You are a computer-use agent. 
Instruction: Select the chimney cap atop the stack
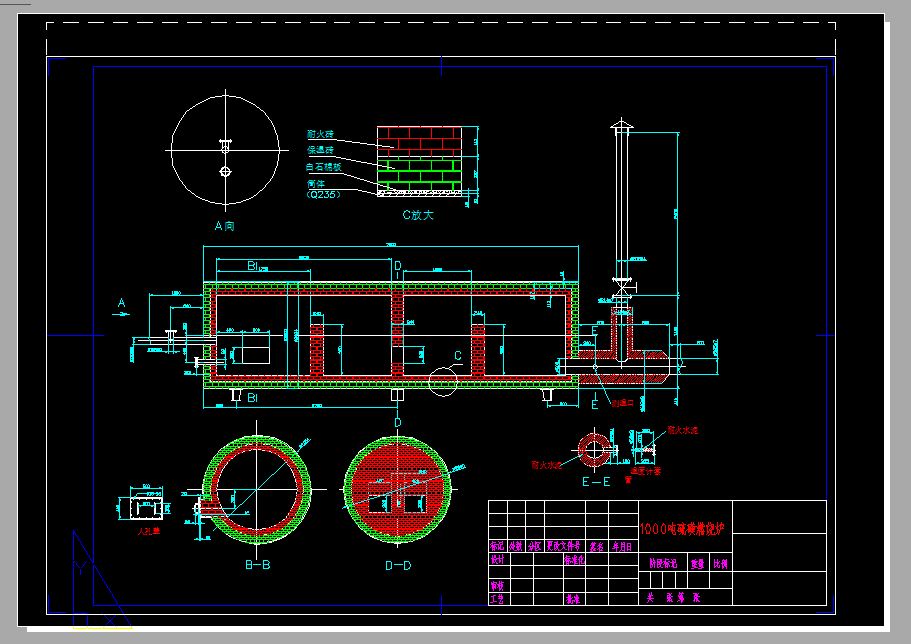pyautogui.click(x=621, y=127)
